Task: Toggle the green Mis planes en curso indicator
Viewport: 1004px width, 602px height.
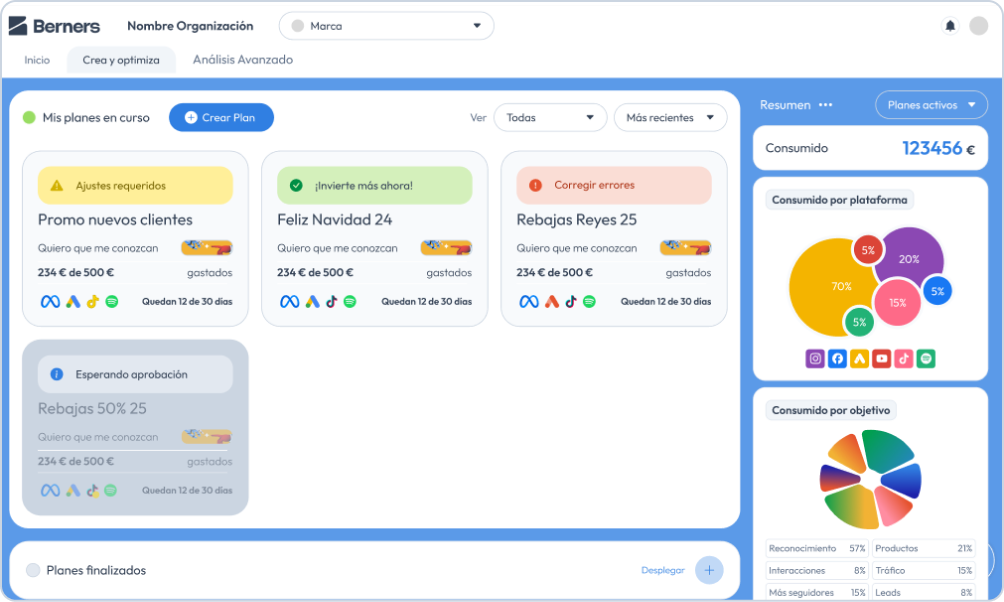Action: 29,118
